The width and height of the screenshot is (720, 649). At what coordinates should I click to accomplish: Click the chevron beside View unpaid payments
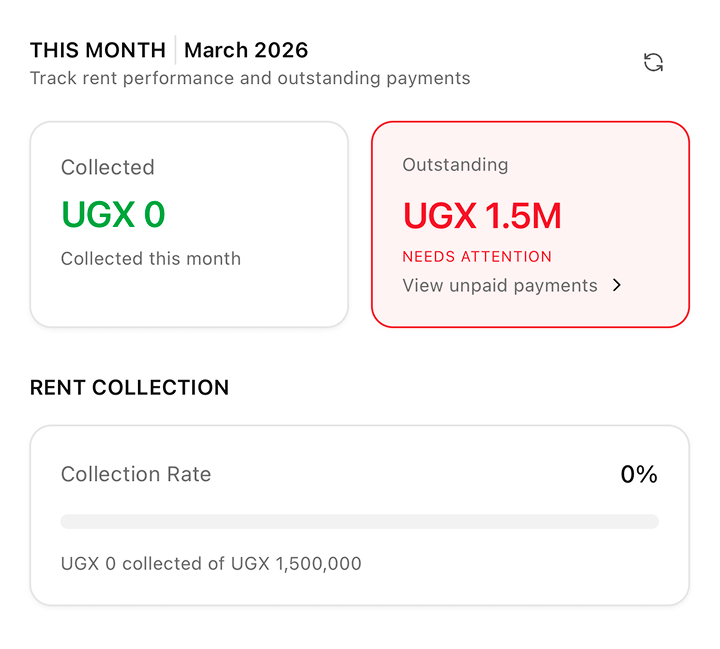pyautogui.click(x=617, y=285)
